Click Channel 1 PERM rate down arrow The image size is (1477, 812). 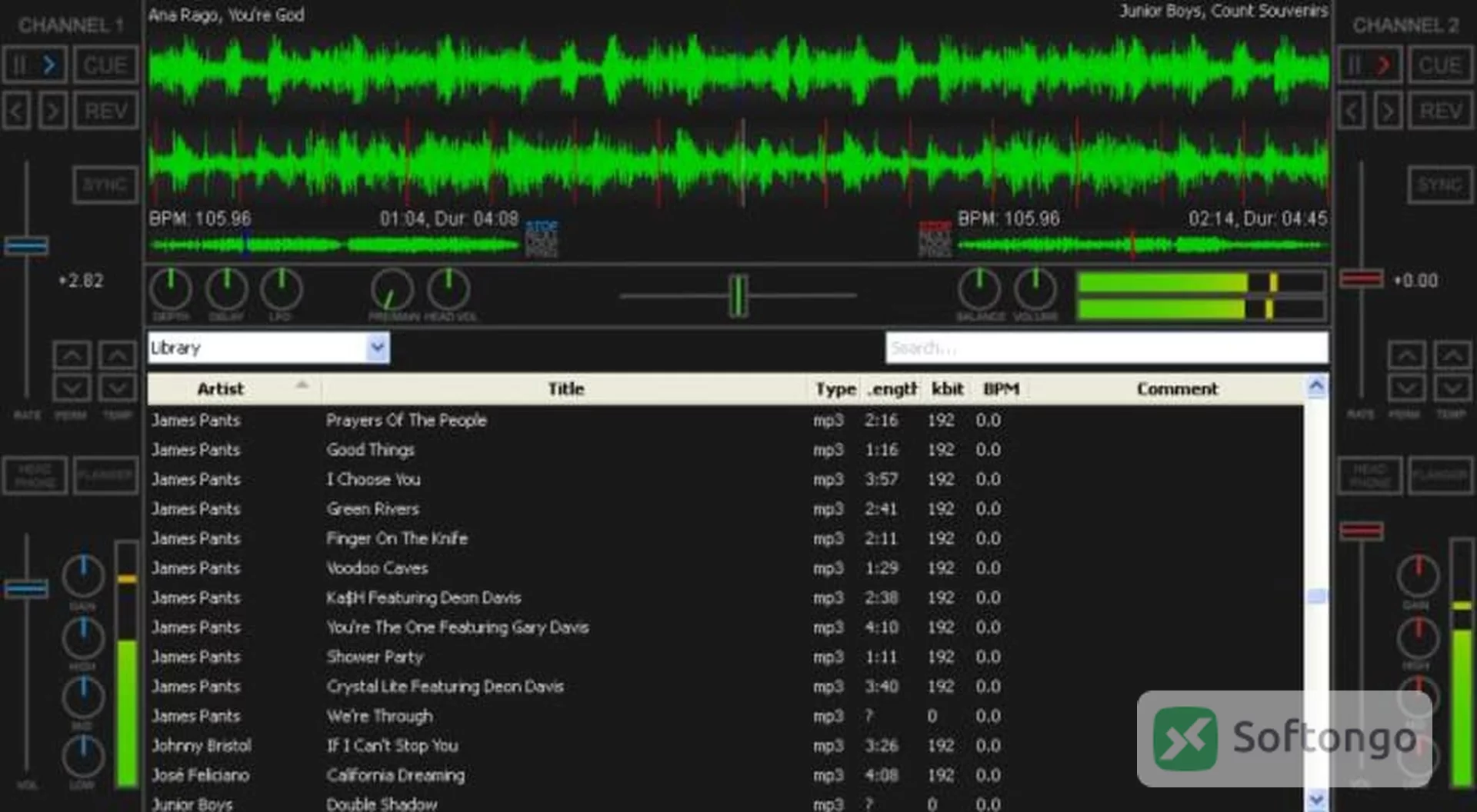pyautogui.click(x=72, y=388)
